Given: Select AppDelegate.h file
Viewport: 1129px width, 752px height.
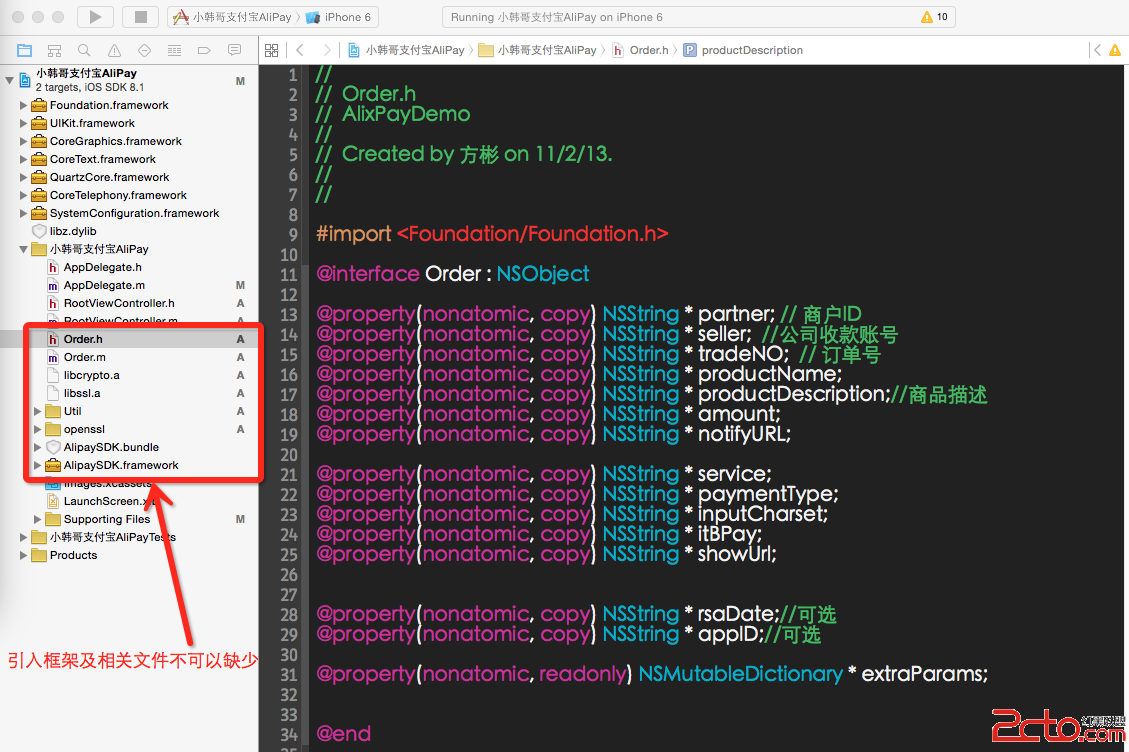Looking at the screenshot, I should (x=102, y=267).
